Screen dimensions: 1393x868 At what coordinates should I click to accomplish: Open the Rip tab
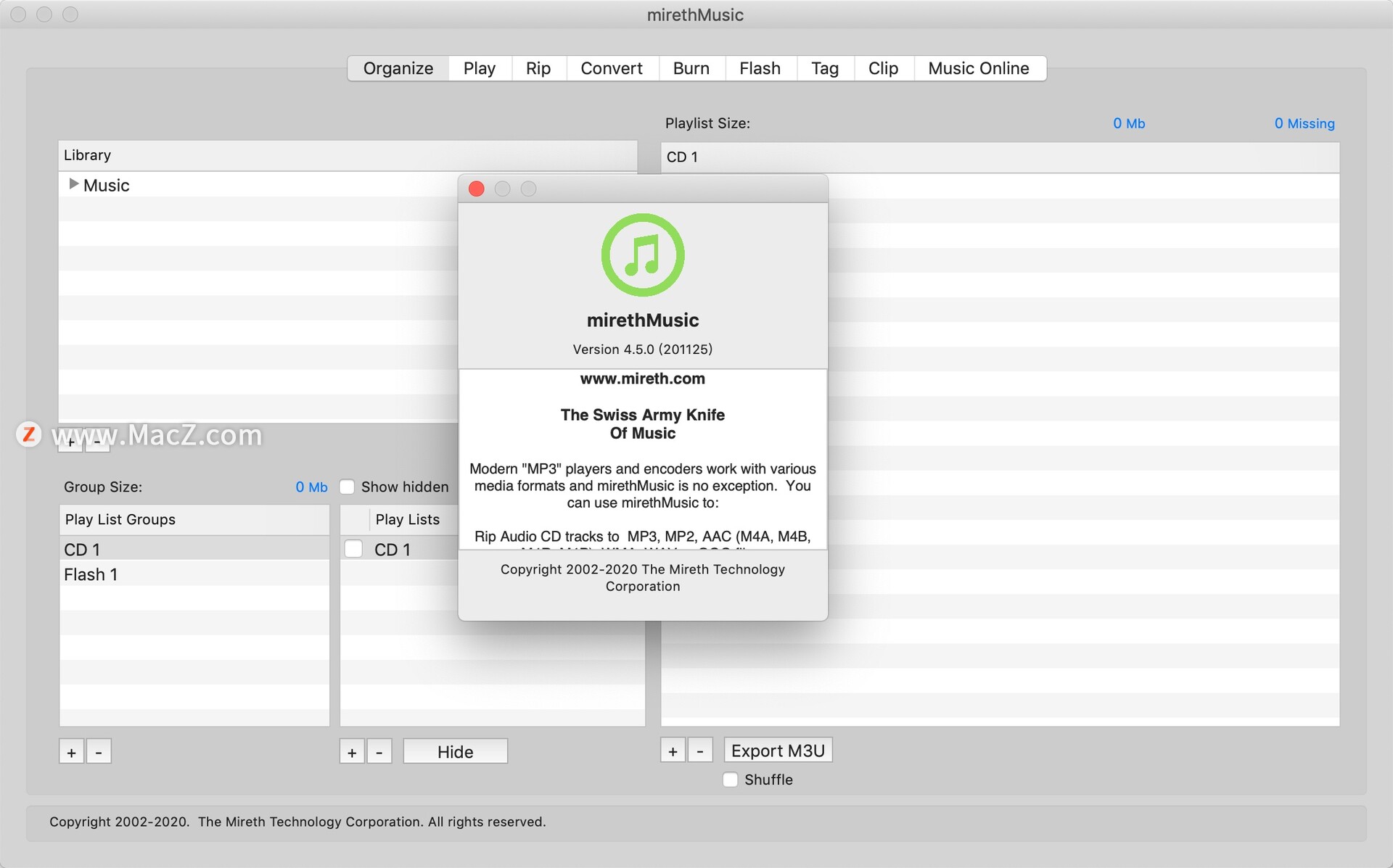[538, 68]
